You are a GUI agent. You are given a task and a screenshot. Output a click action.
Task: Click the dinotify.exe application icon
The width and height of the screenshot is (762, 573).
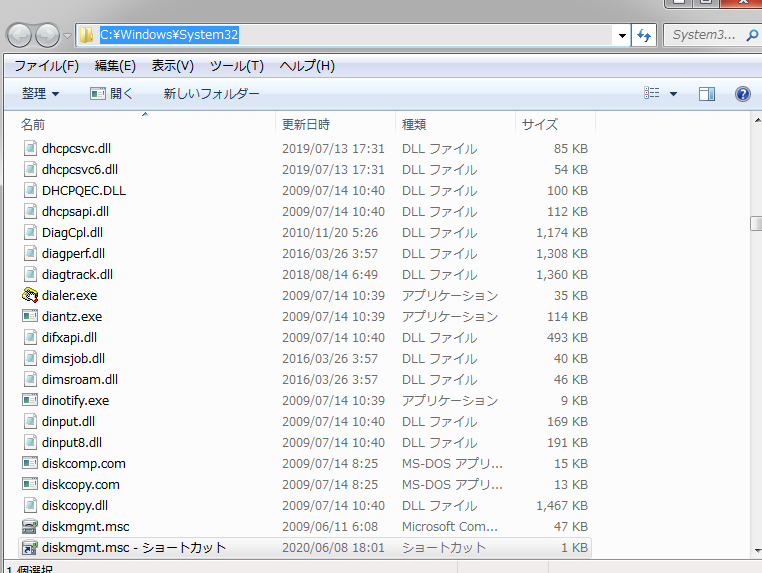[x=30, y=400]
